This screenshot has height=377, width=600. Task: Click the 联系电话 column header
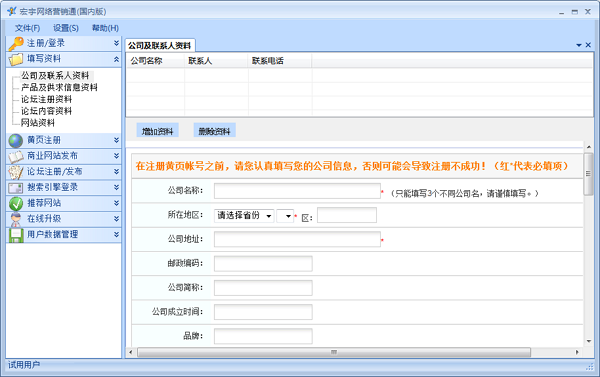point(280,61)
